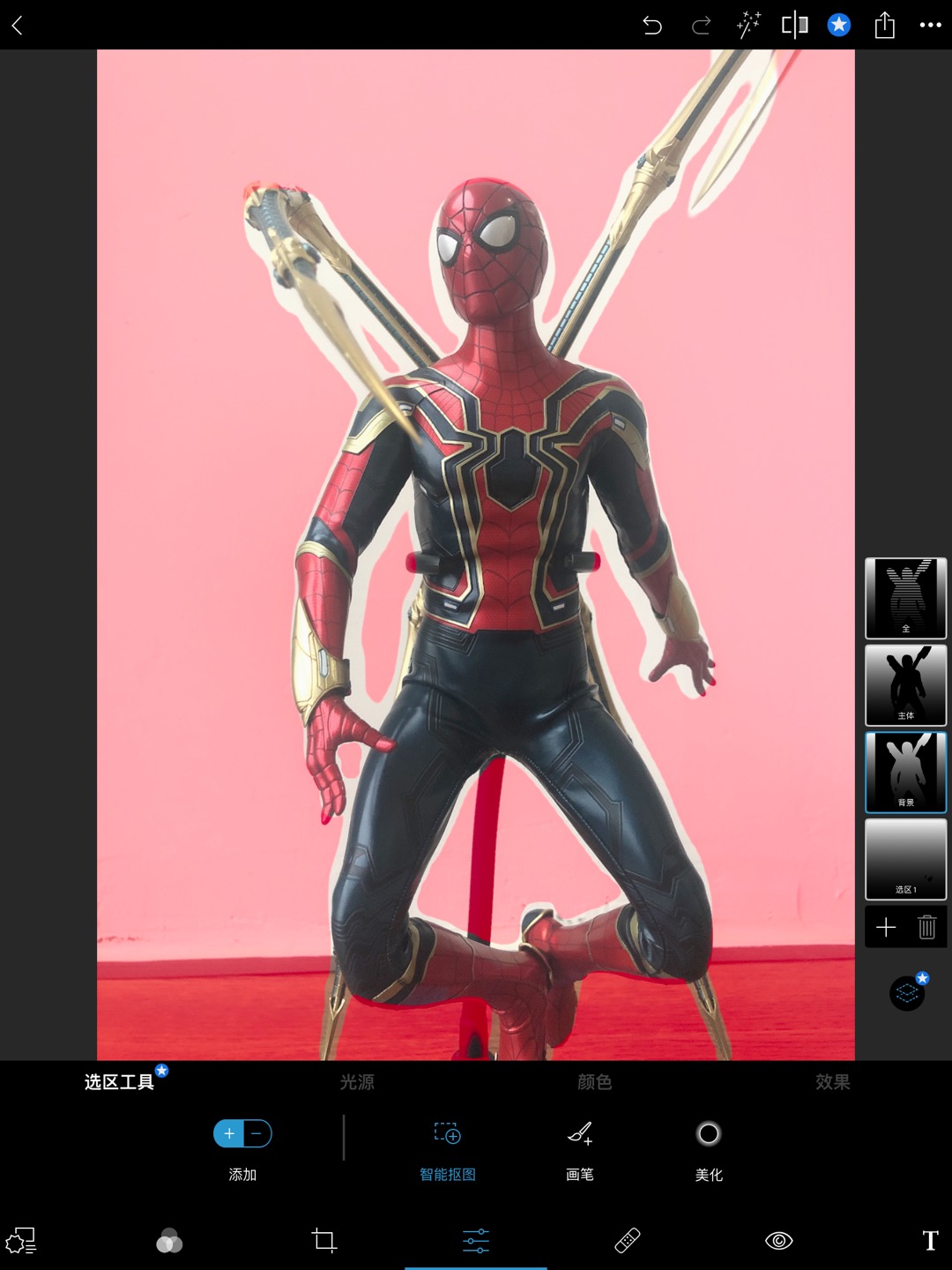Apply auto-enhance with the magic wand
Image resolution: width=952 pixels, height=1270 pixels.
click(x=748, y=26)
